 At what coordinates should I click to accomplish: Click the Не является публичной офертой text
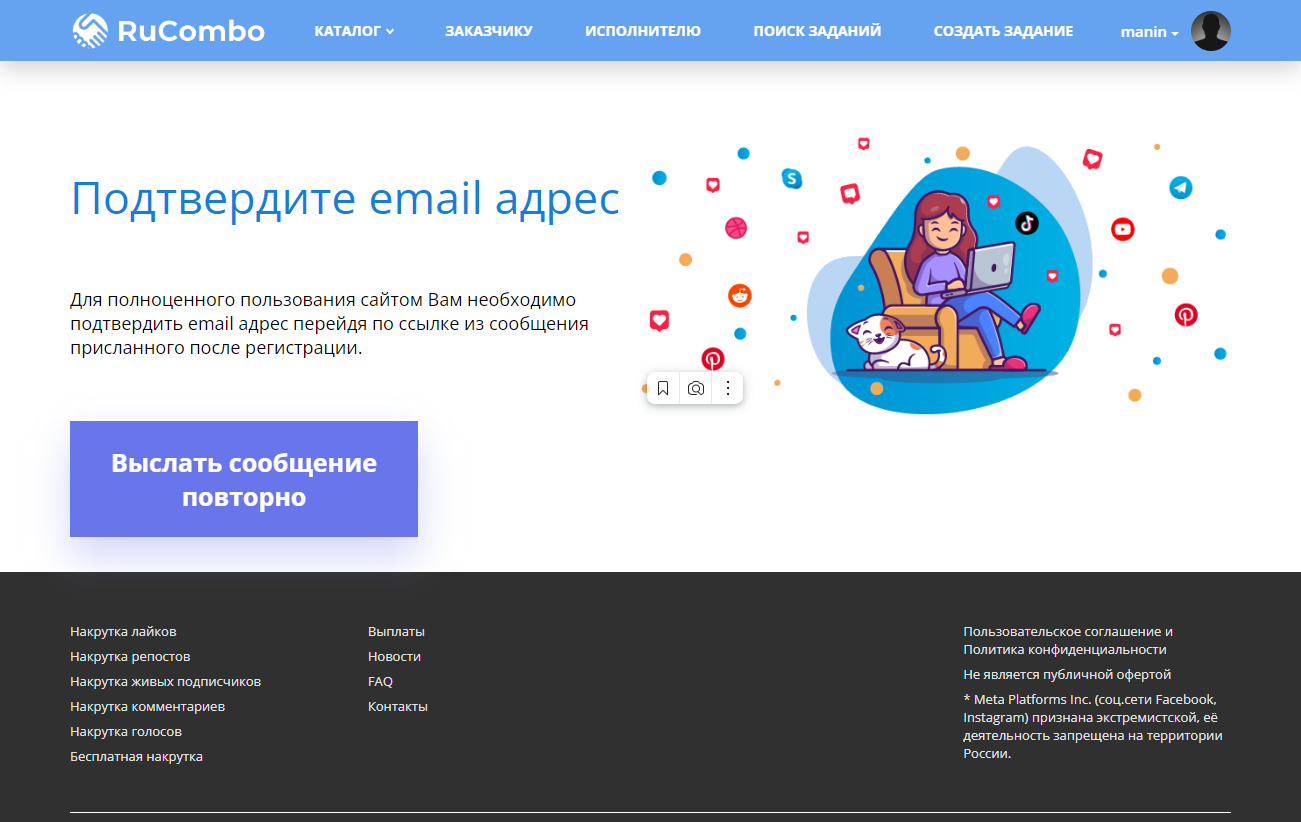pos(1067,675)
